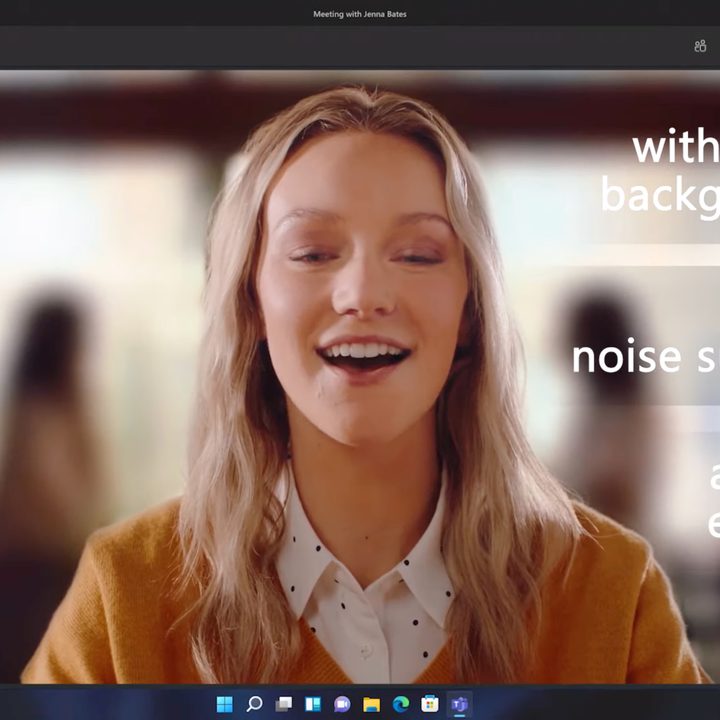Show participants in the Teams meeting
The height and width of the screenshot is (720, 720).
700,46
